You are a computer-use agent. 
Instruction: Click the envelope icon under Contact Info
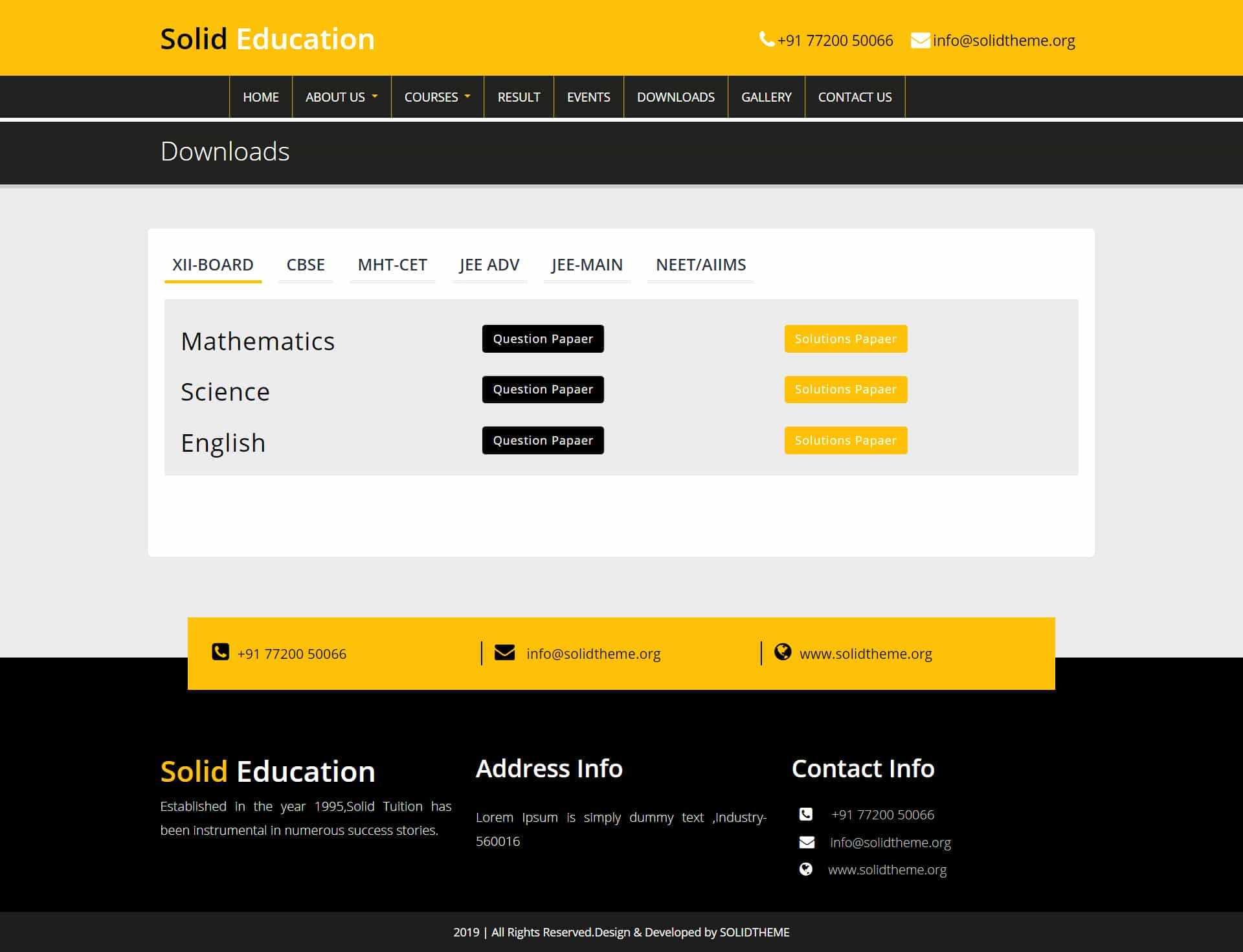click(x=807, y=842)
